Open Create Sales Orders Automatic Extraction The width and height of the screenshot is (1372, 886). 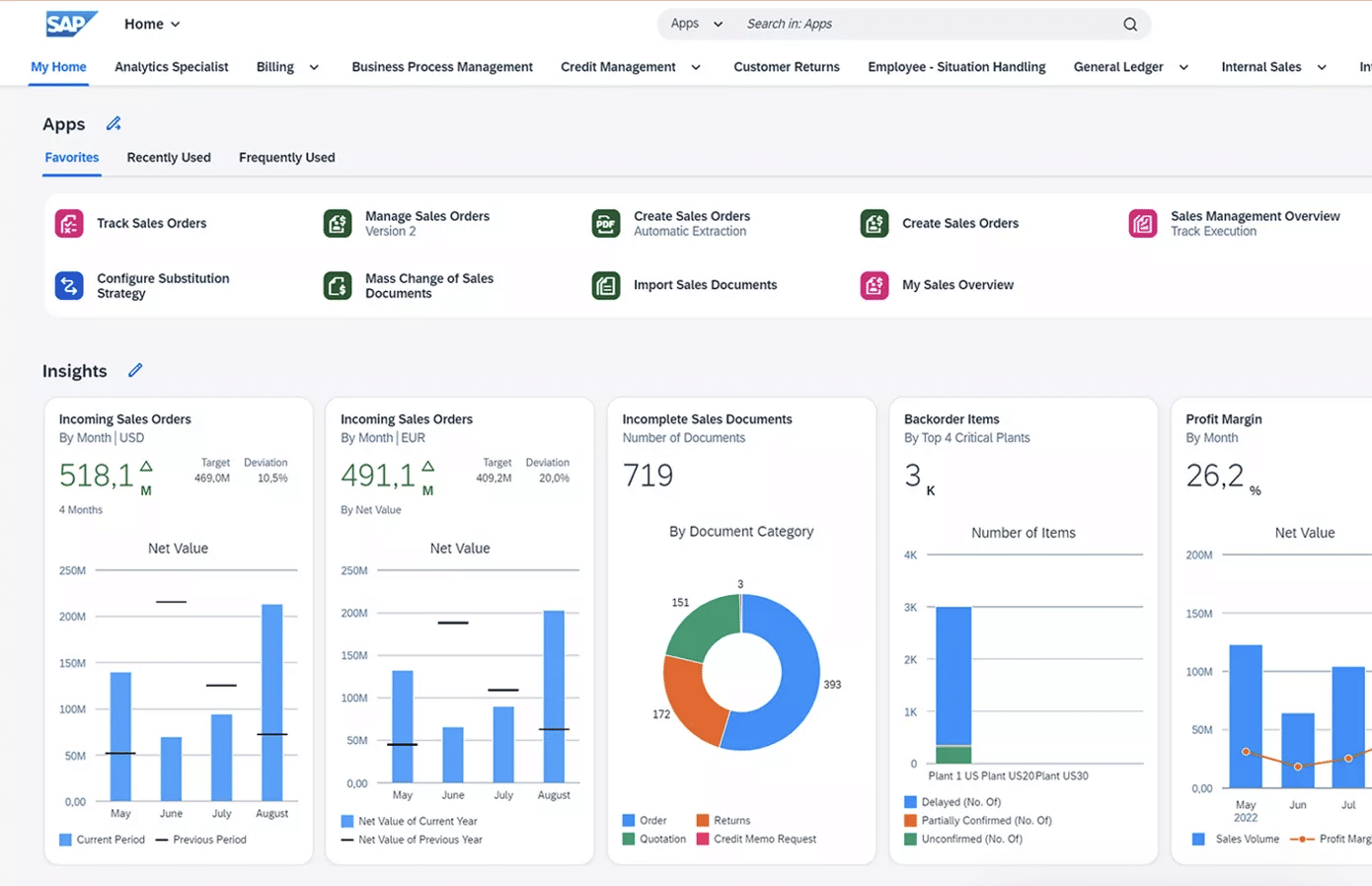click(x=605, y=223)
